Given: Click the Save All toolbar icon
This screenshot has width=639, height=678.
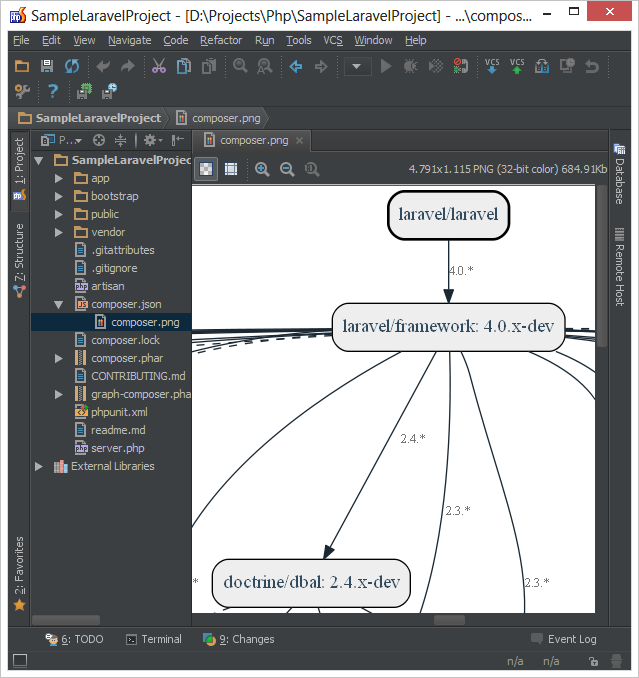Looking at the screenshot, I should [x=47, y=67].
